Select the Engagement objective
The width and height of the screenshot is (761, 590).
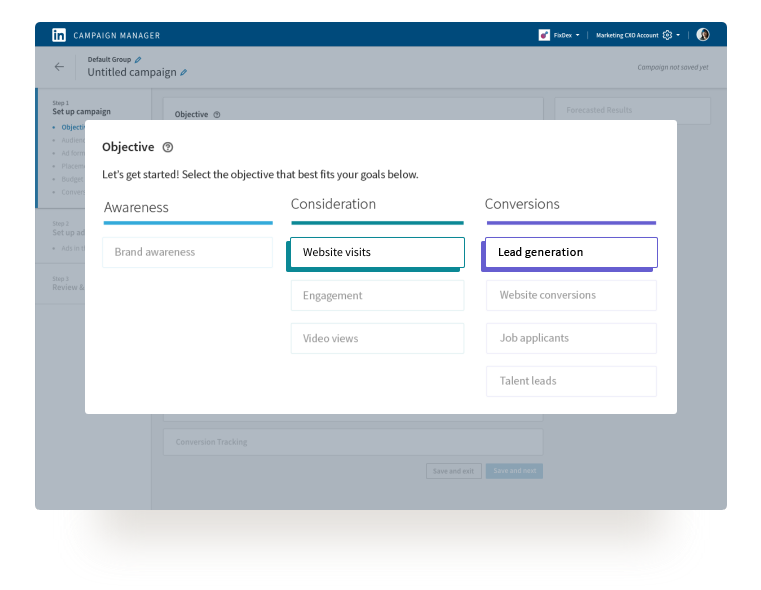(x=377, y=295)
